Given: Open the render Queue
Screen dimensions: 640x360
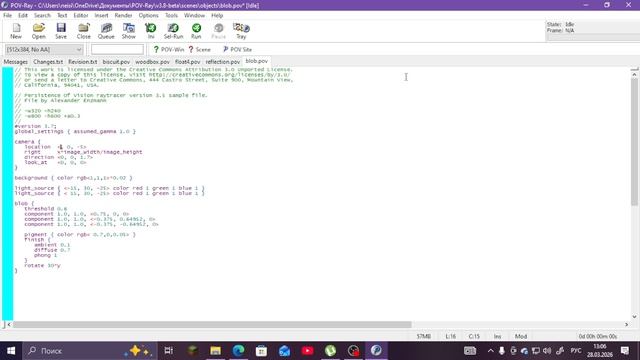Looking at the screenshot, I should point(106,31).
